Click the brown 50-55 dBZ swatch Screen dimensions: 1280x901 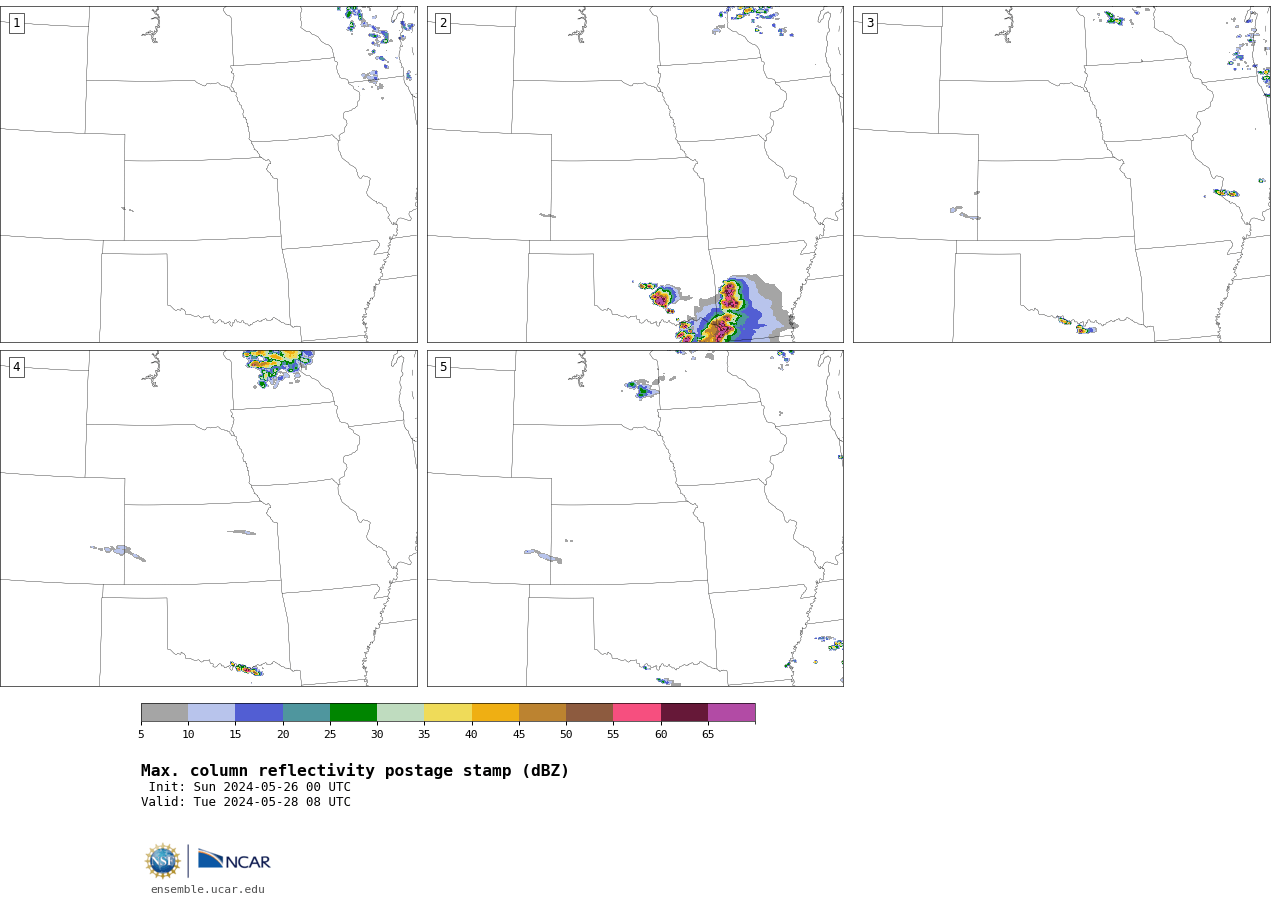[590, 713]
